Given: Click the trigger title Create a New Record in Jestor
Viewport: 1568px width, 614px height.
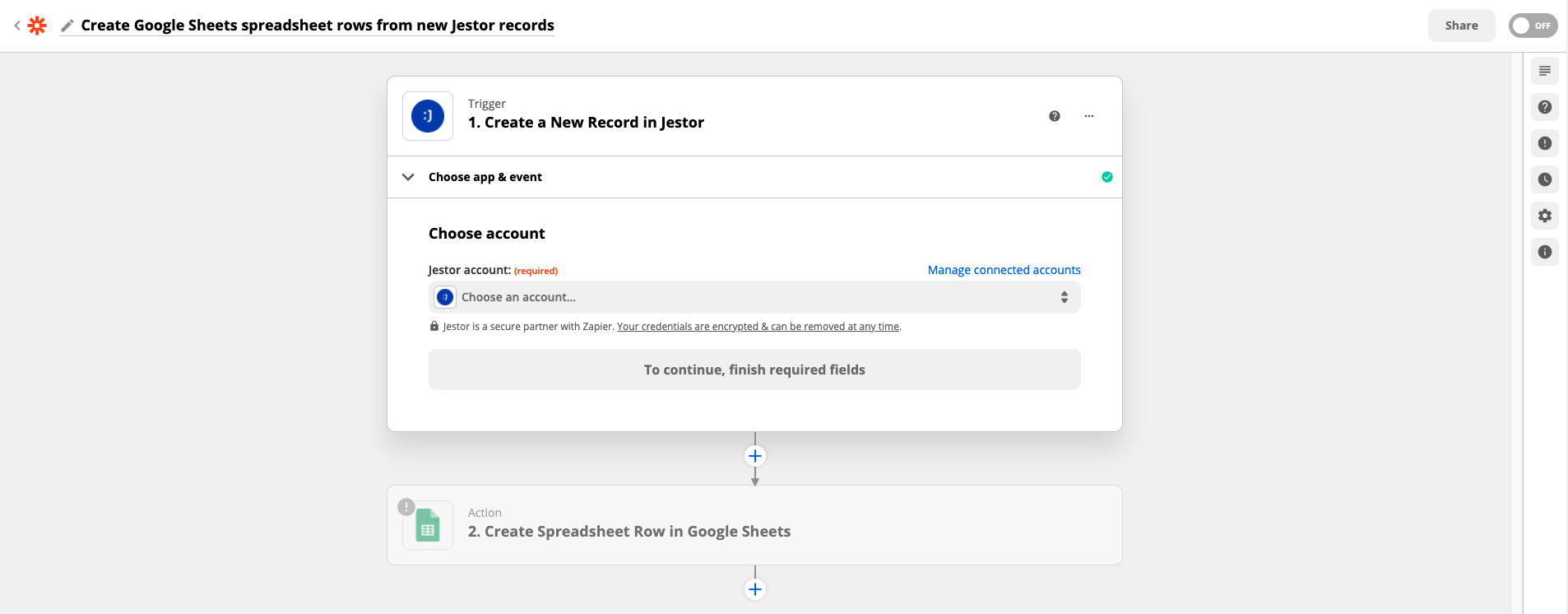Looking at the screenshot, I should 586,123.
